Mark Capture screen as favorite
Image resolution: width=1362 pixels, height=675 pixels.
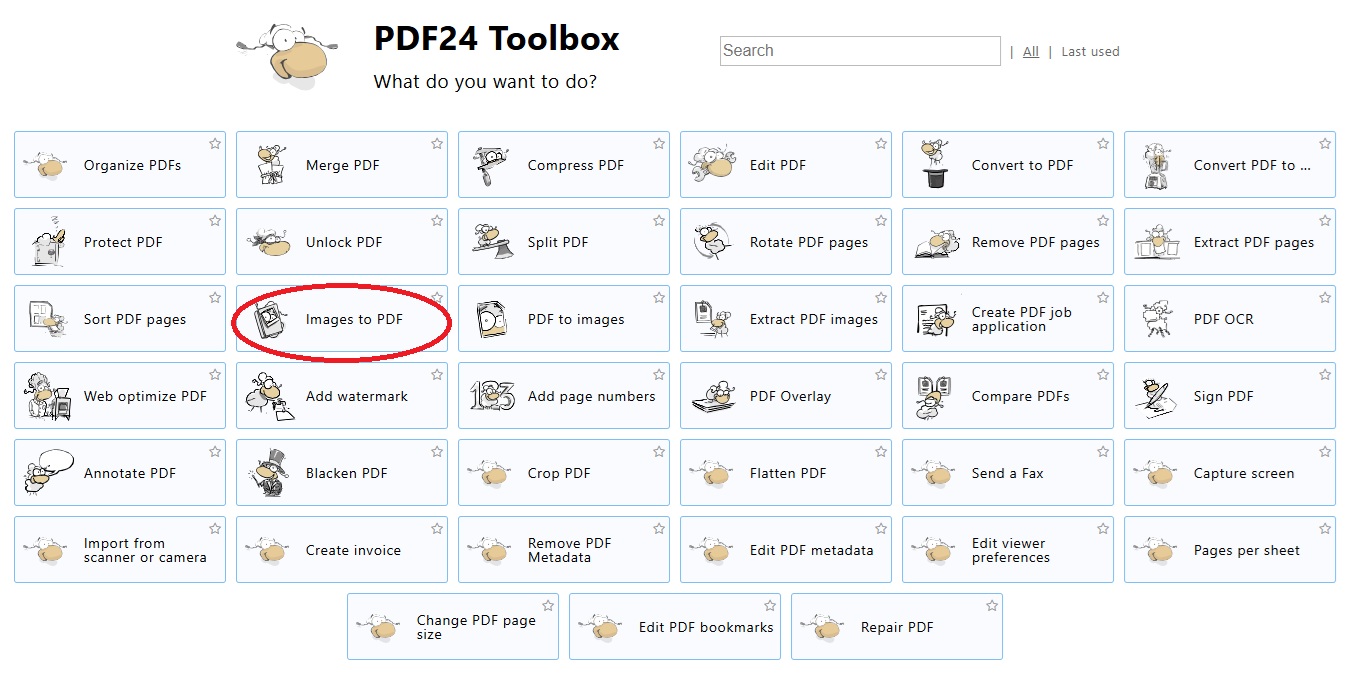(x=1325, y=452)
